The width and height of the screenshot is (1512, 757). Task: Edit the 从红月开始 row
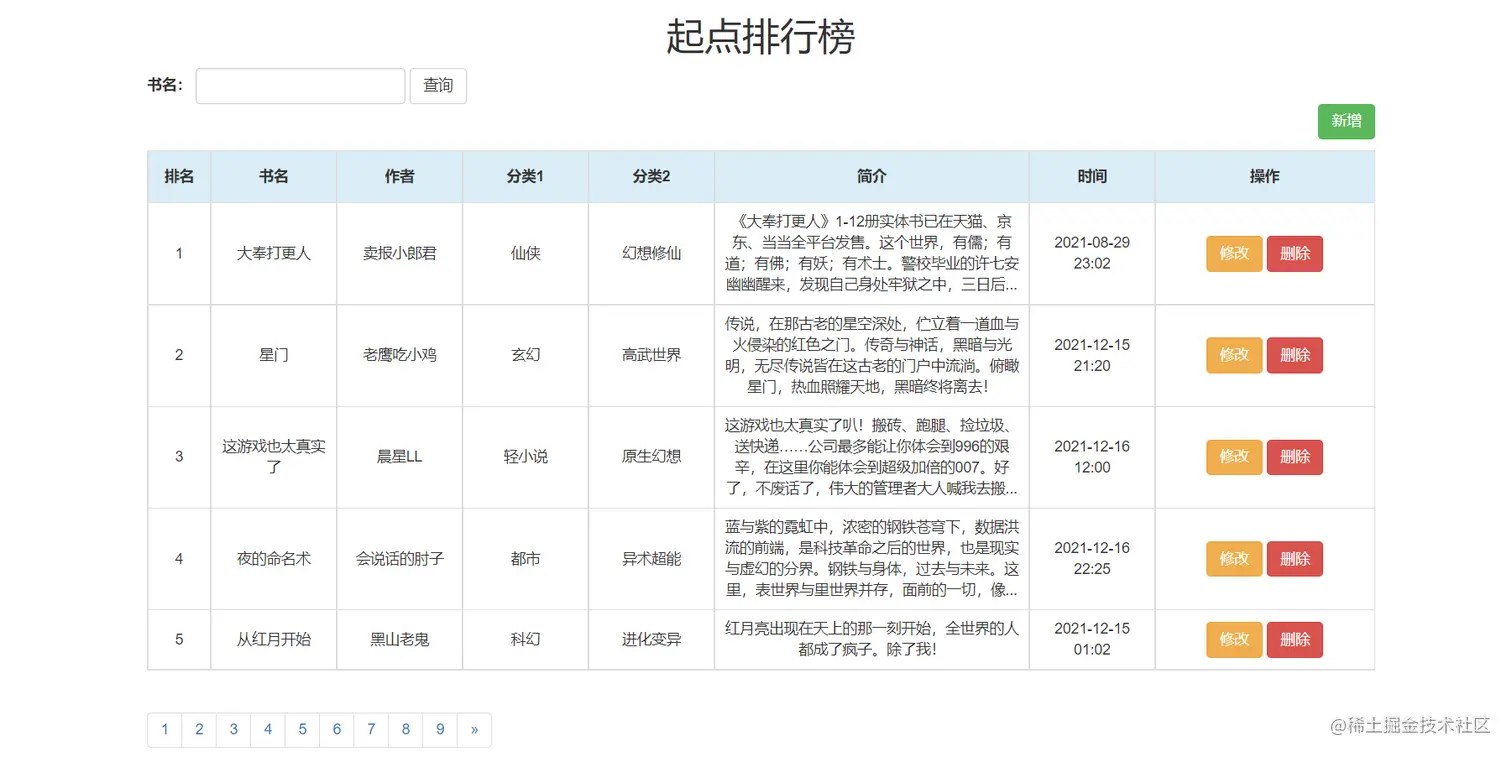(1234, 640)
